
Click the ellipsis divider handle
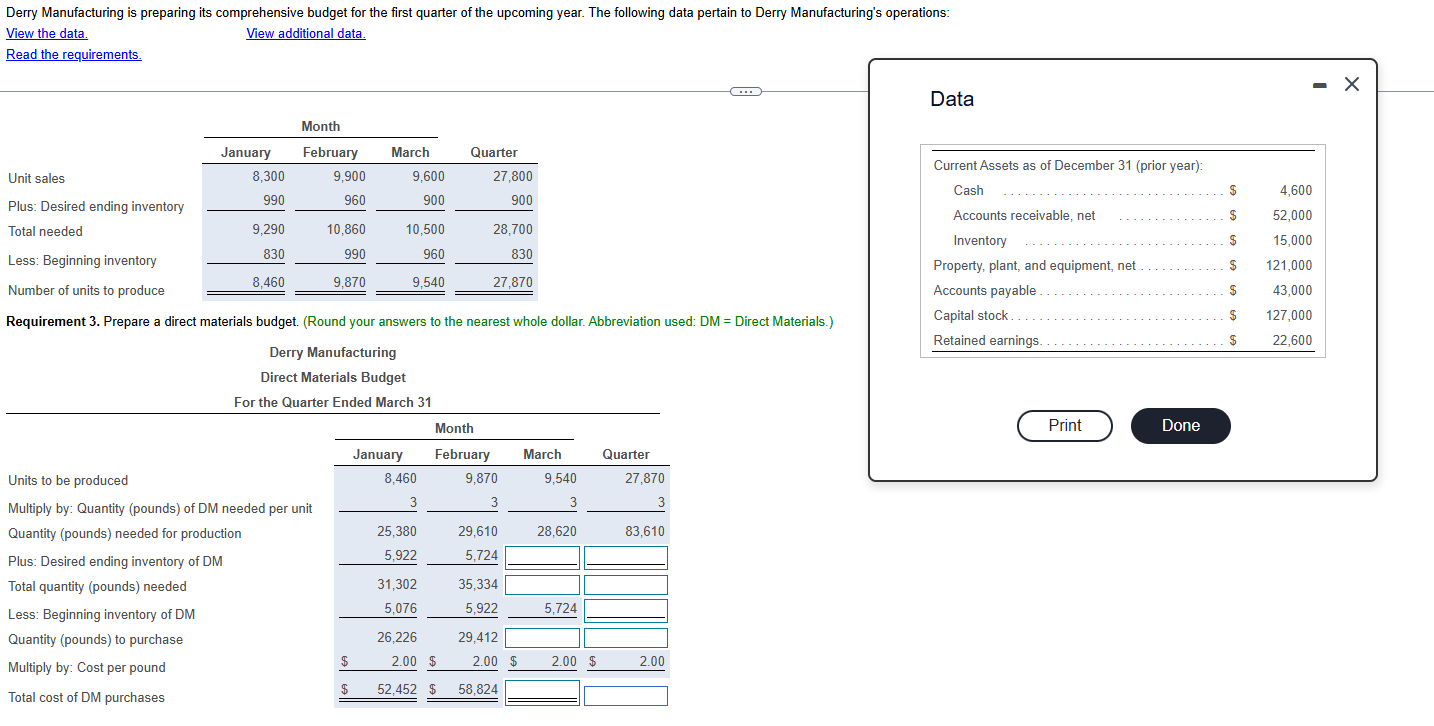pyautogui.click(x=745, y=92)
